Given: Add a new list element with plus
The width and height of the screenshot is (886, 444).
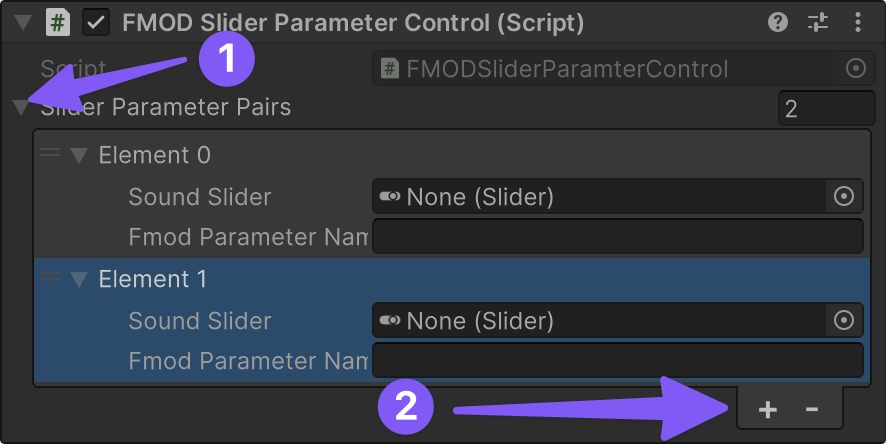Looking at the screenshot, I should point(767,409).
